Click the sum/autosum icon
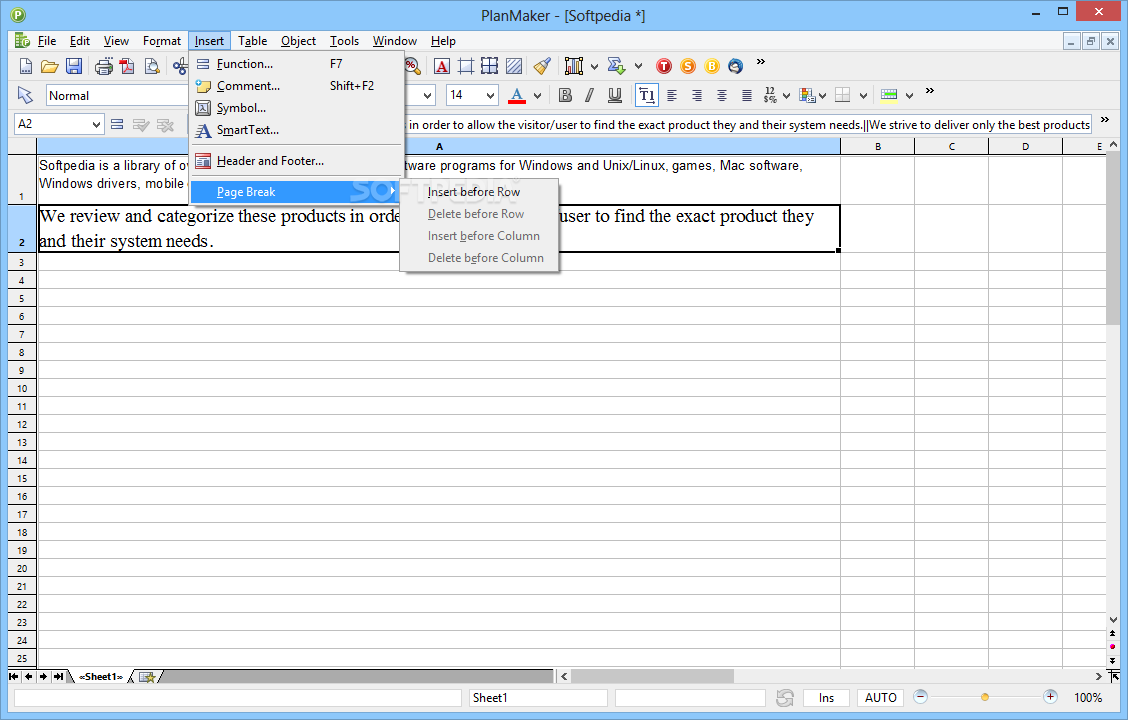 [616, 66]
